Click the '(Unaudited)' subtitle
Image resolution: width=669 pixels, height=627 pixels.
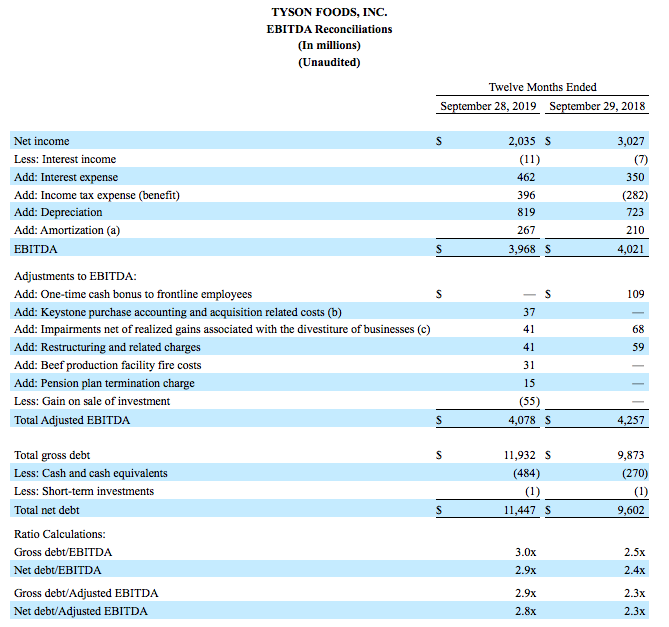(x=329, y=62)
